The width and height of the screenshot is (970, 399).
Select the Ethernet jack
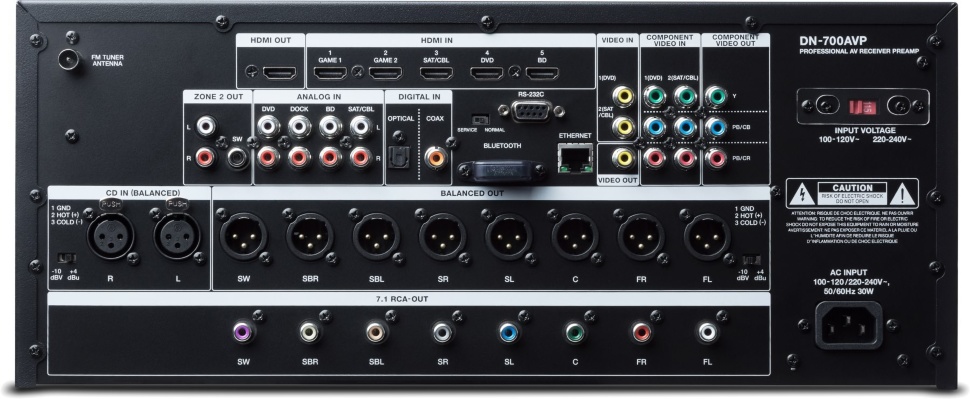coord(575,158)
